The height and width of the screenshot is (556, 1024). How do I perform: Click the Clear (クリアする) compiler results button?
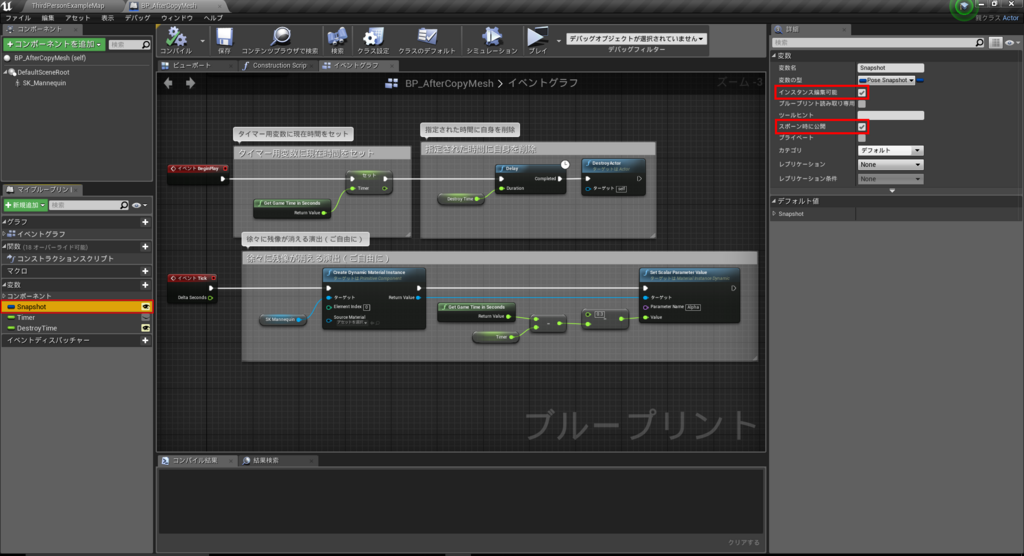click(744, 542)
